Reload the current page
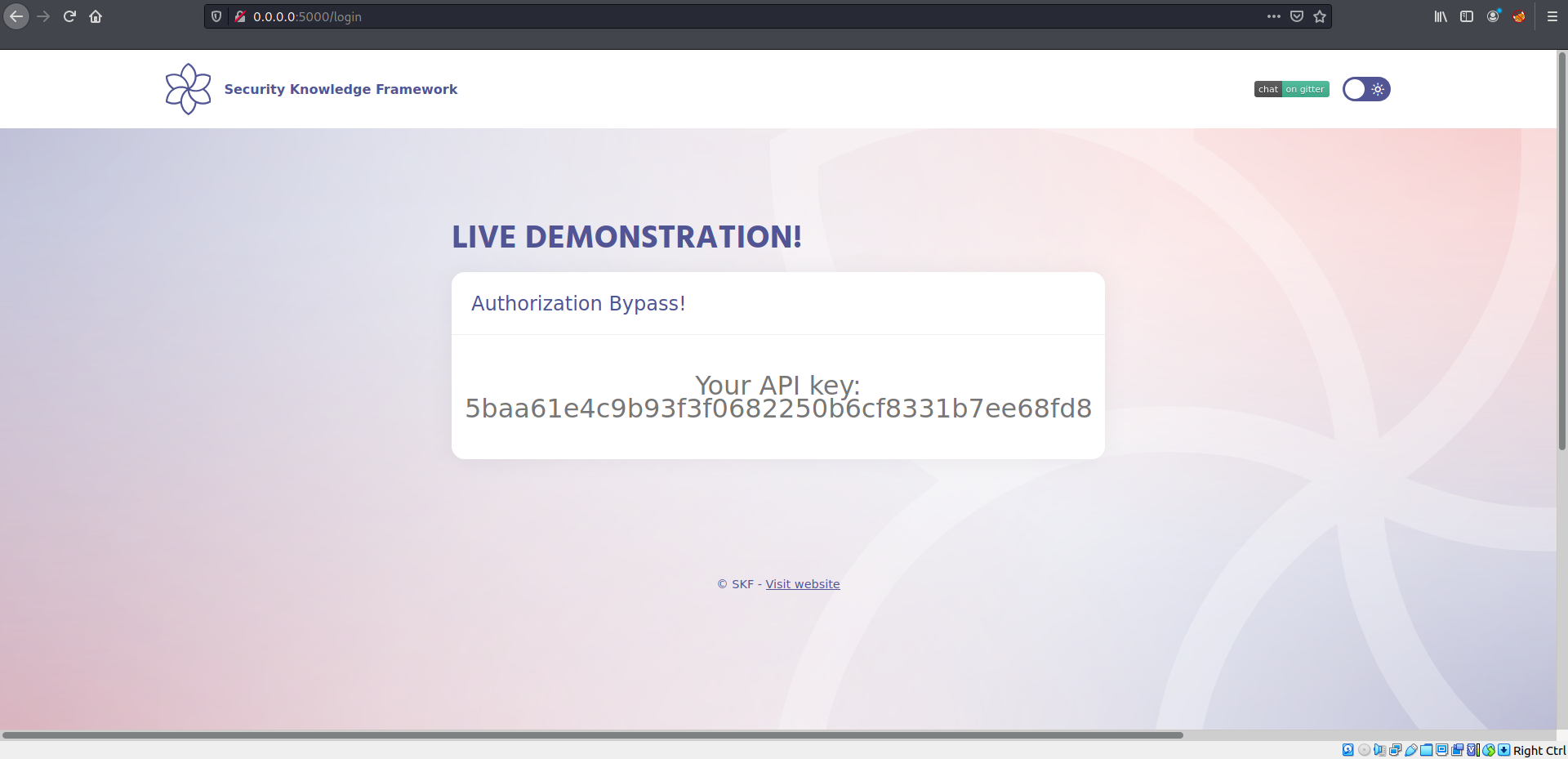 coord(69,16)
